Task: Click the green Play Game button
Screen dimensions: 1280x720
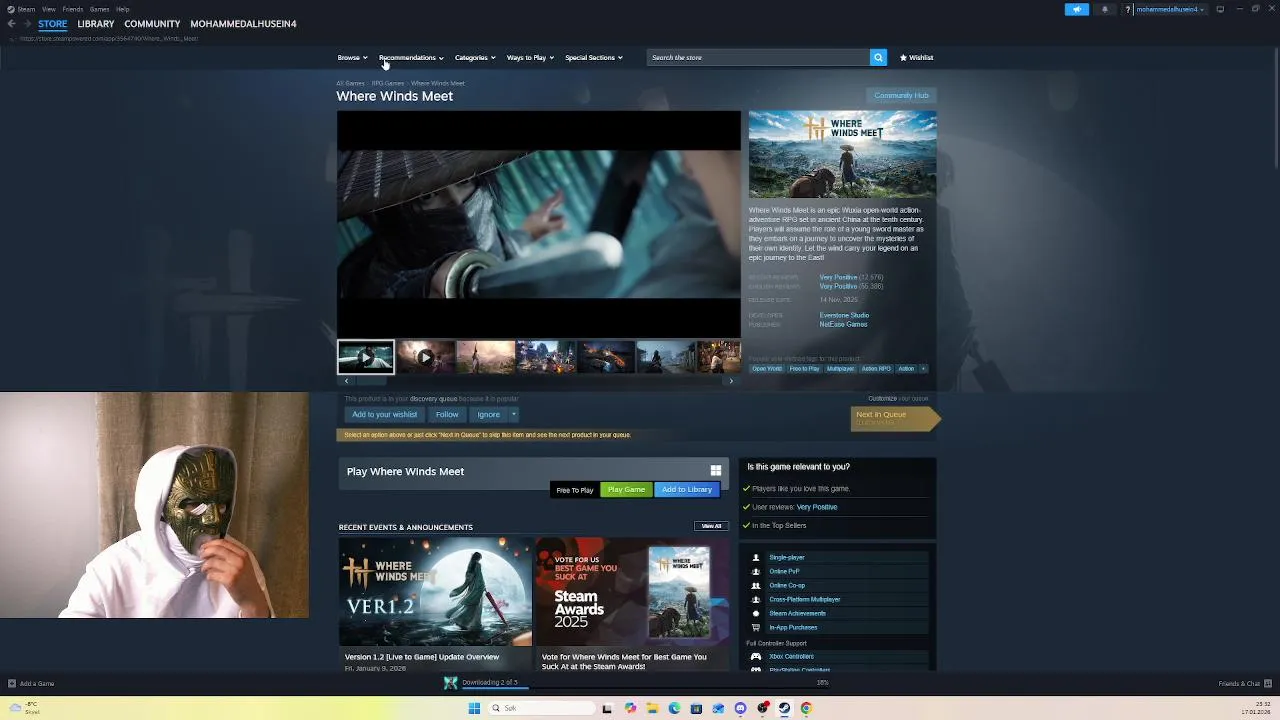Action: [626, 489]
